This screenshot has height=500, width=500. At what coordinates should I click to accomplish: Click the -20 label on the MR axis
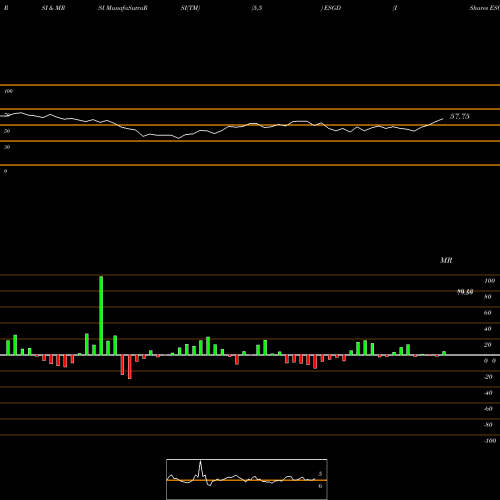click(x=488, y=377)
